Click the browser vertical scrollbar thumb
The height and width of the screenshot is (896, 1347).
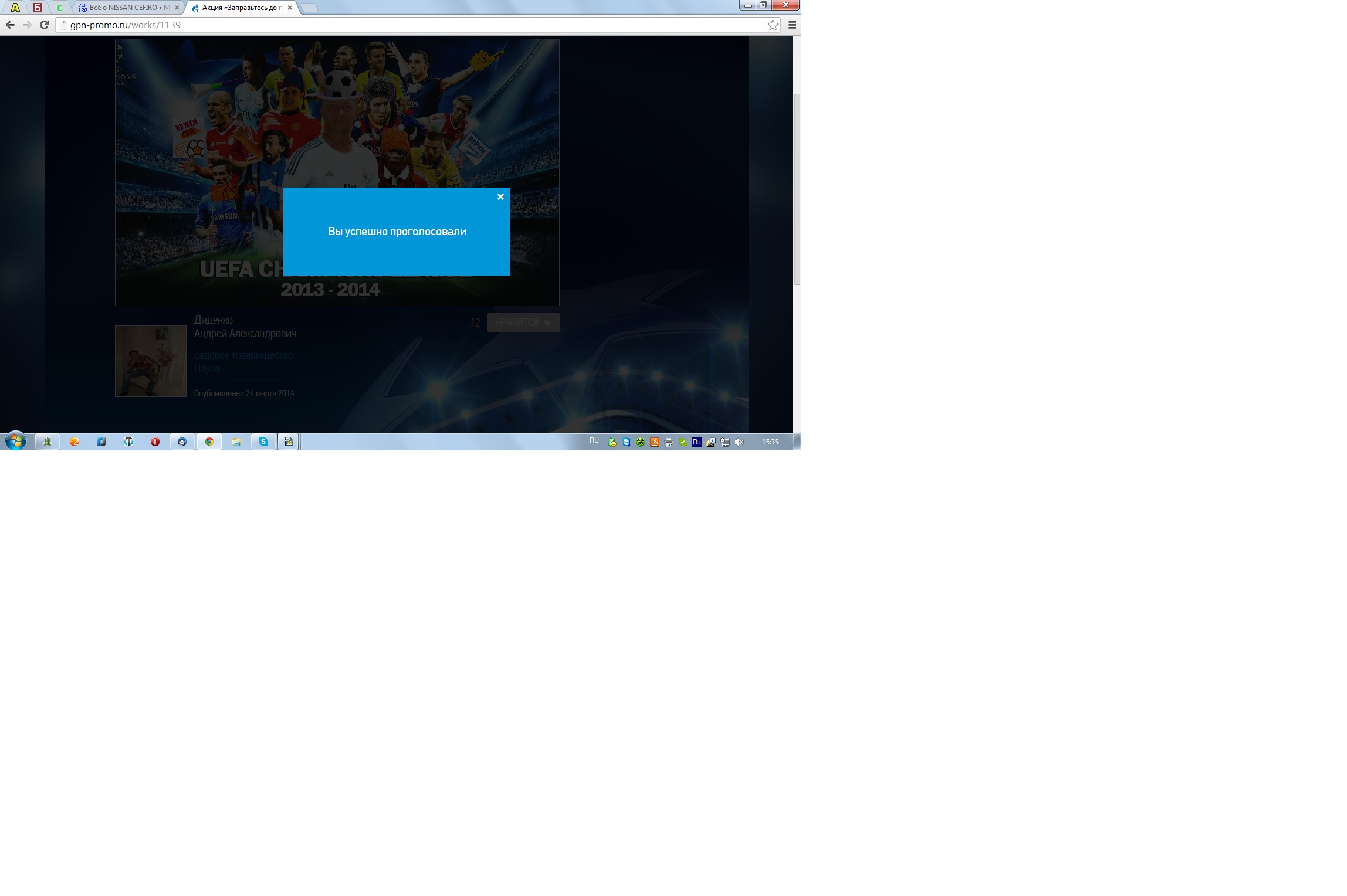797,189
